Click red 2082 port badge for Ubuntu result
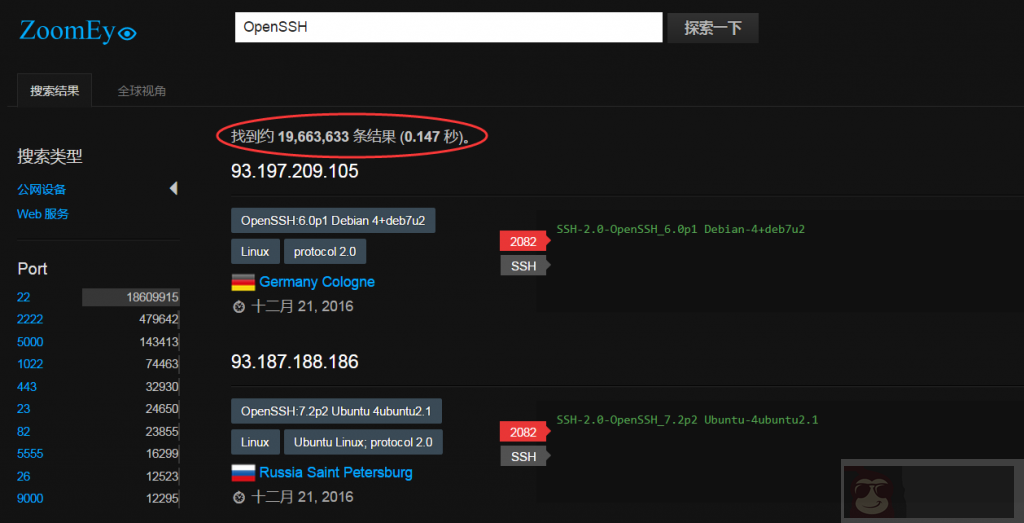 pos(524,432)
